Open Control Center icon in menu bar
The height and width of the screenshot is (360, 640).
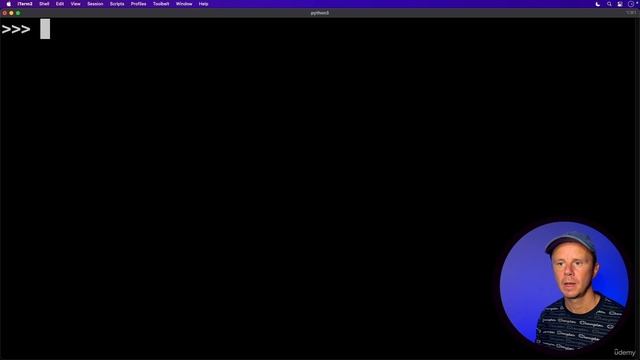[x=620, y=4]
